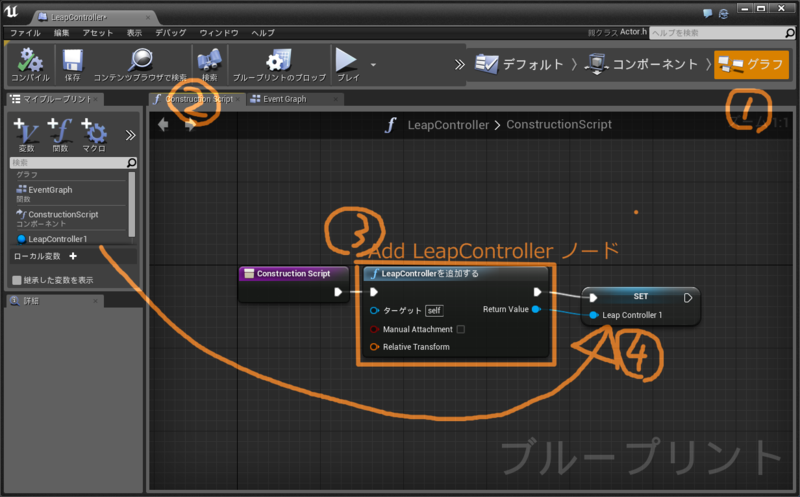This screenshot has height=497, width=800.
Task: Open デバッグ menu
Action: tap(170, 33)
